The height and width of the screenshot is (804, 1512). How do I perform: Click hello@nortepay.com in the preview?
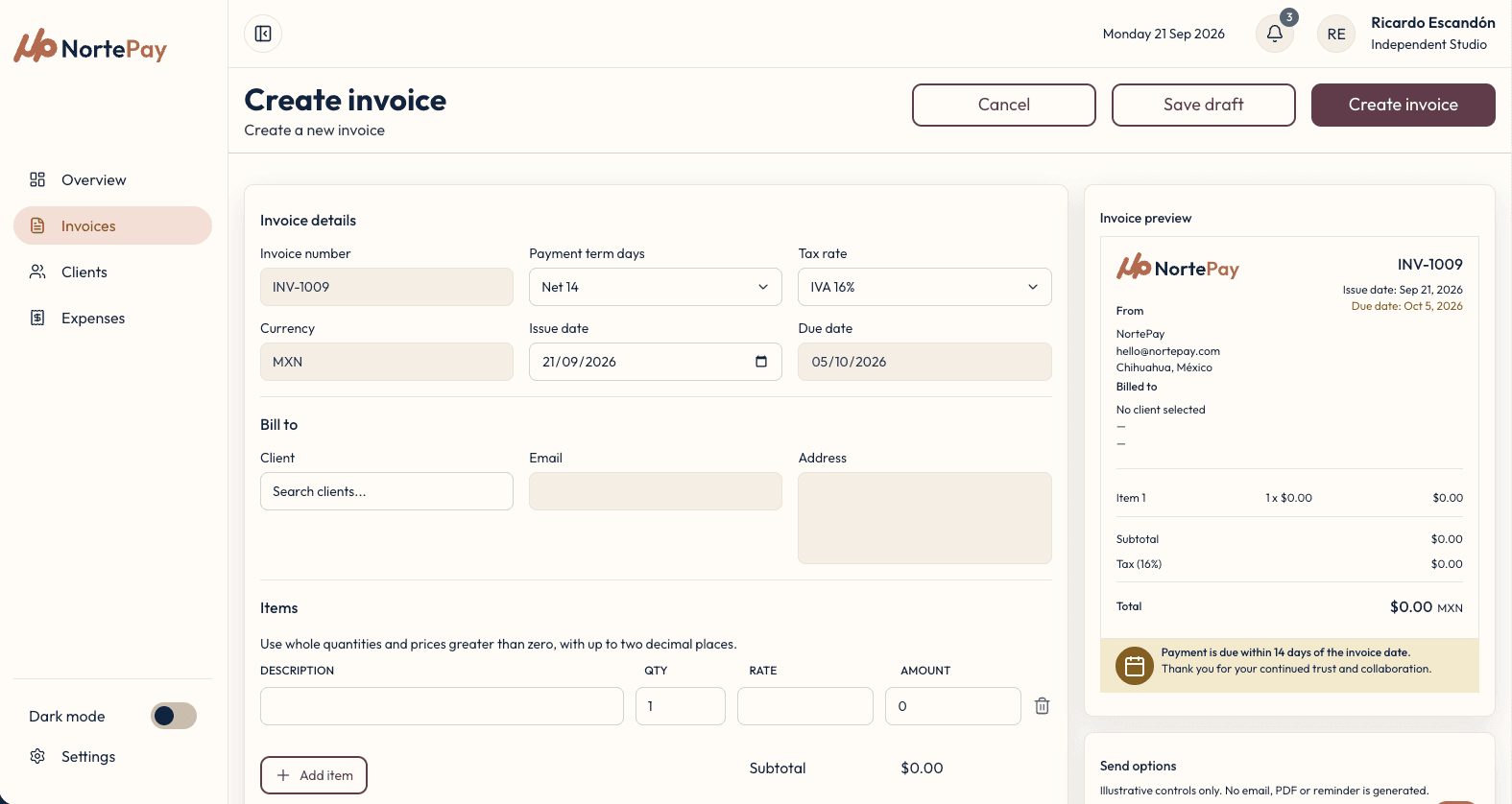1168,351
